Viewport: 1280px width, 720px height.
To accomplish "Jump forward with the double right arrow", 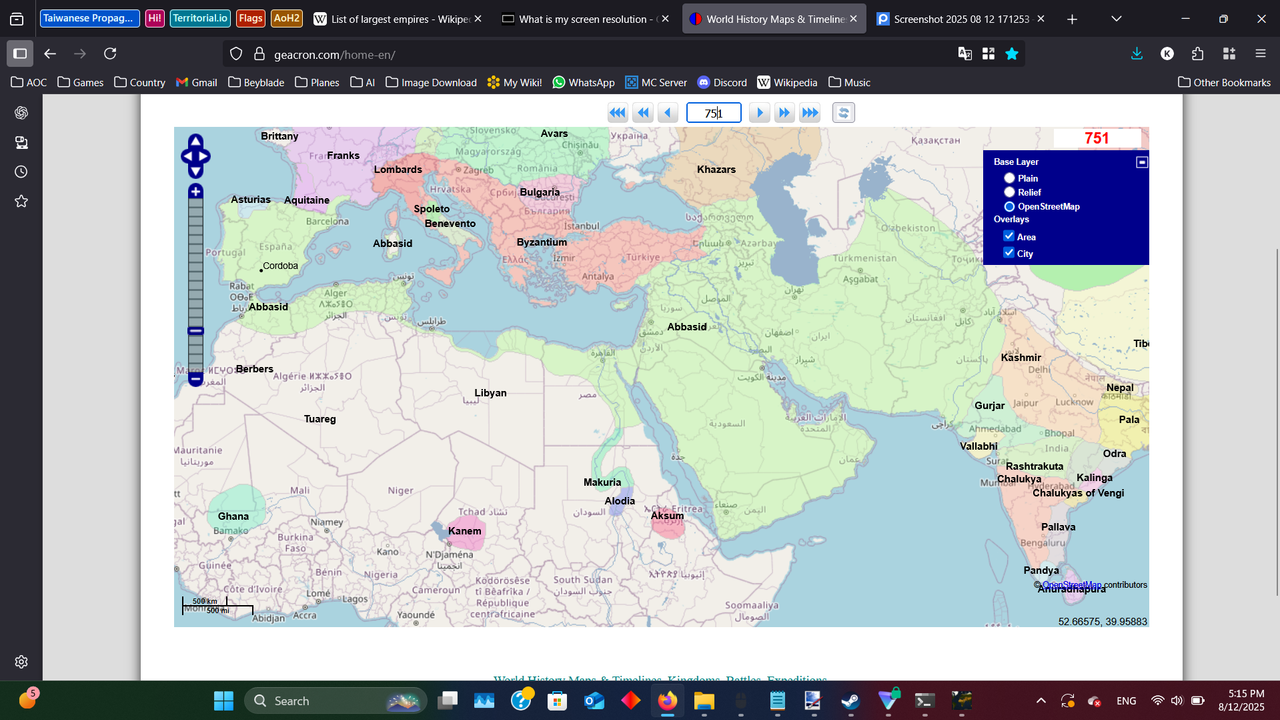I will coord(785,113).
